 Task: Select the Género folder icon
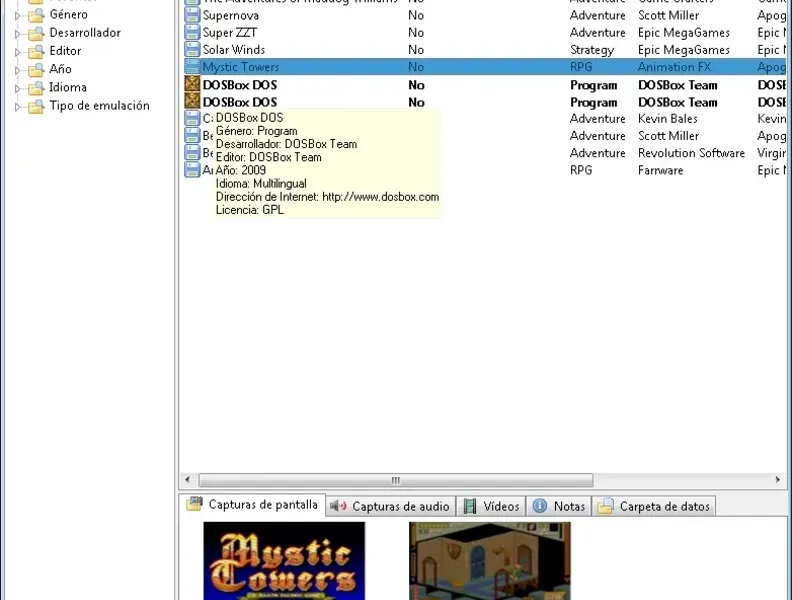click(36, 15)
